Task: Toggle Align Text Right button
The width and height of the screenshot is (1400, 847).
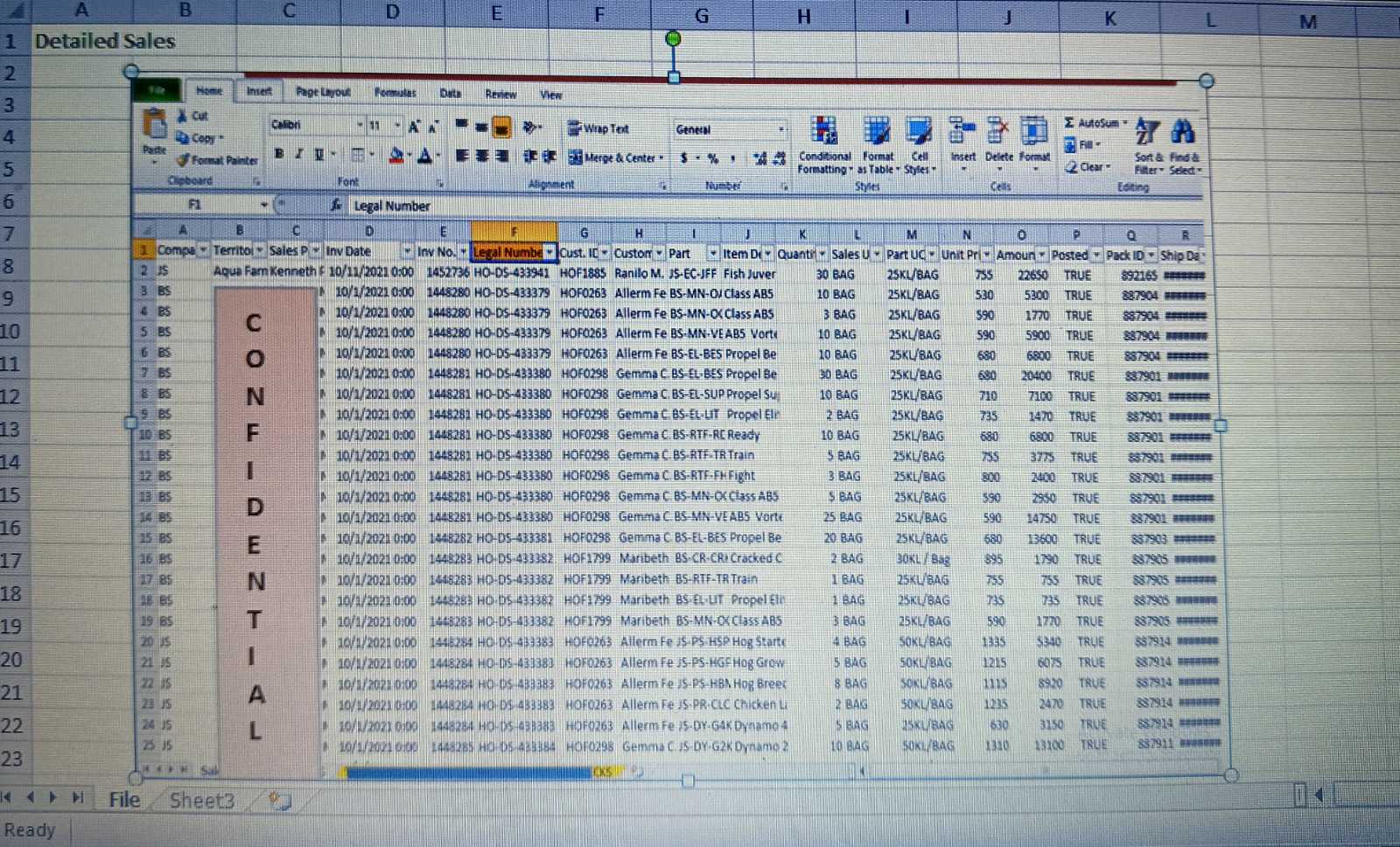Action: click(501, 156)
